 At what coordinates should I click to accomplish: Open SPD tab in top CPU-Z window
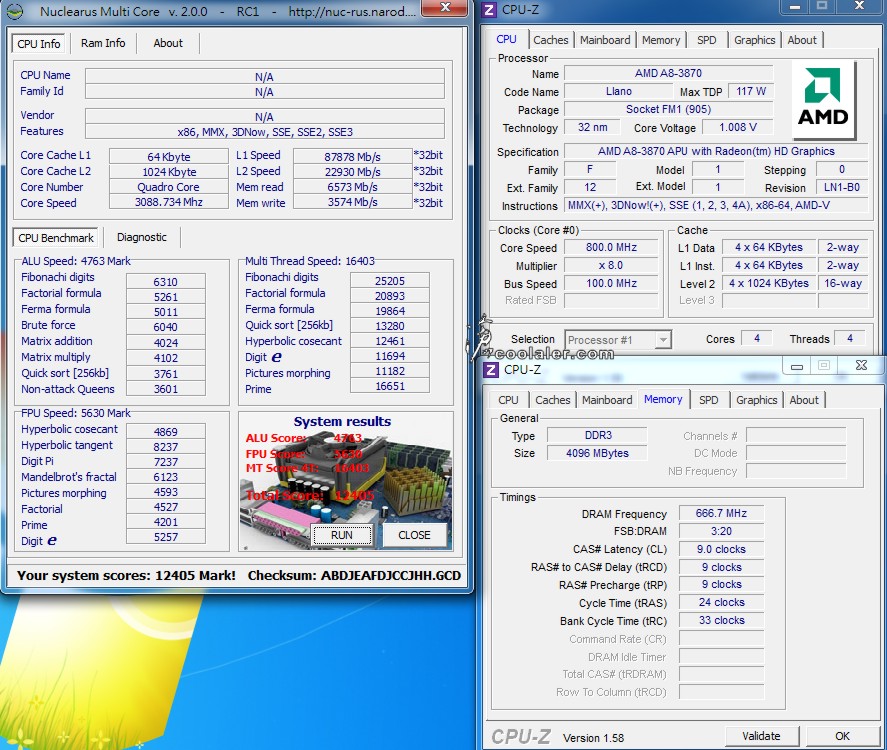707,40
